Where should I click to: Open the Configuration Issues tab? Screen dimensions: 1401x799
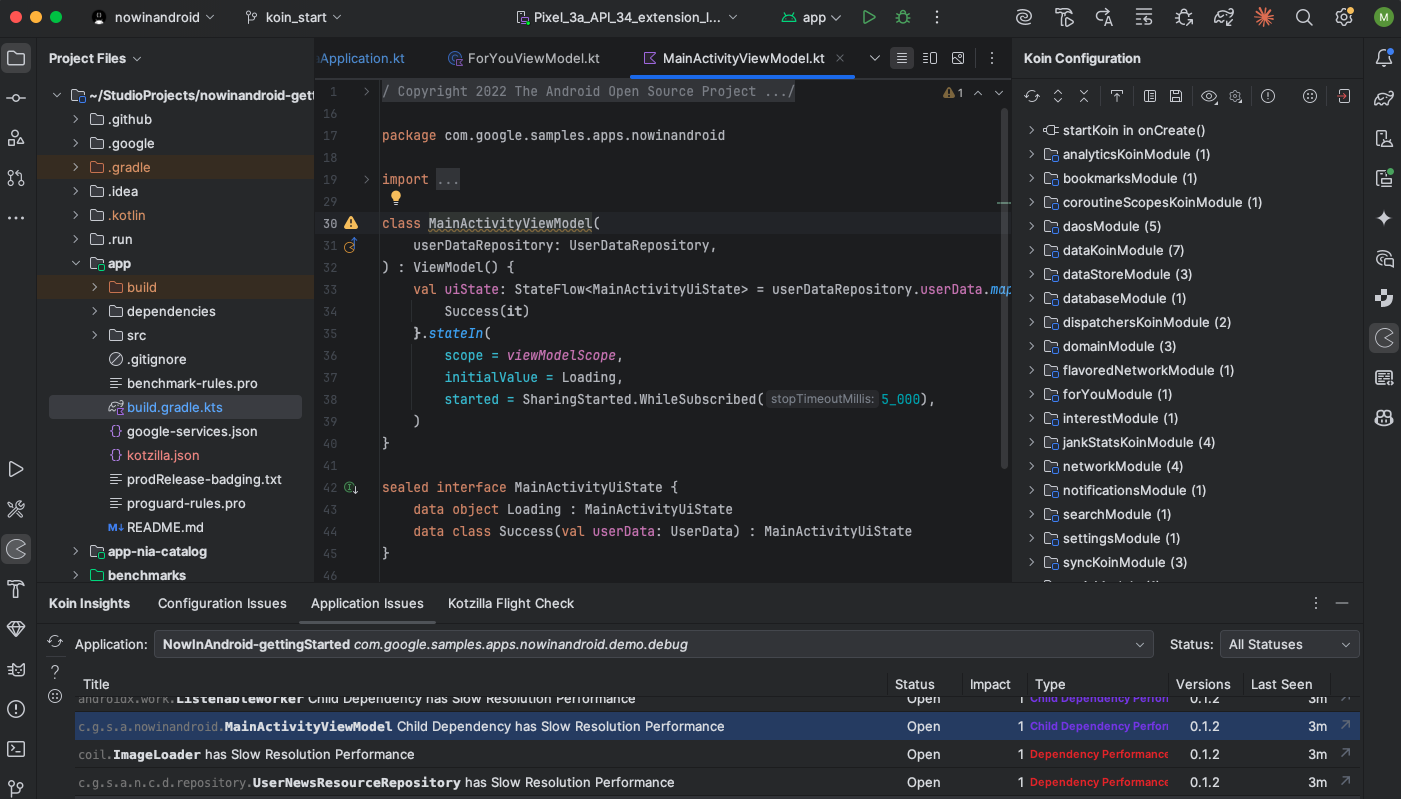pos(222,603)
